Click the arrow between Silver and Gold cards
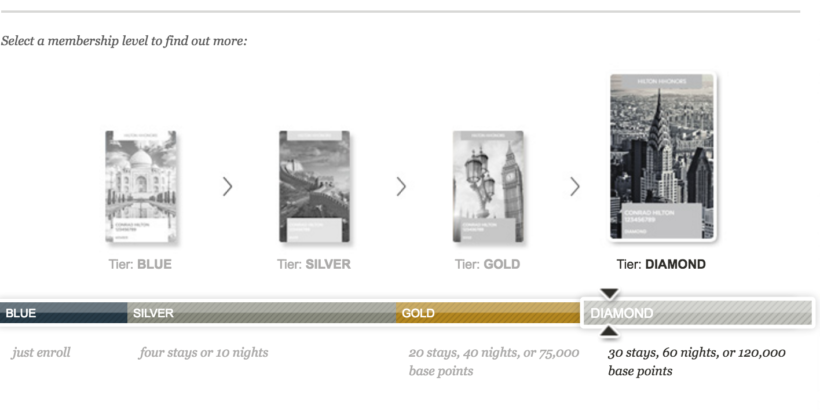The height and width of the screenshot is (410, 820). click(401, 186)
